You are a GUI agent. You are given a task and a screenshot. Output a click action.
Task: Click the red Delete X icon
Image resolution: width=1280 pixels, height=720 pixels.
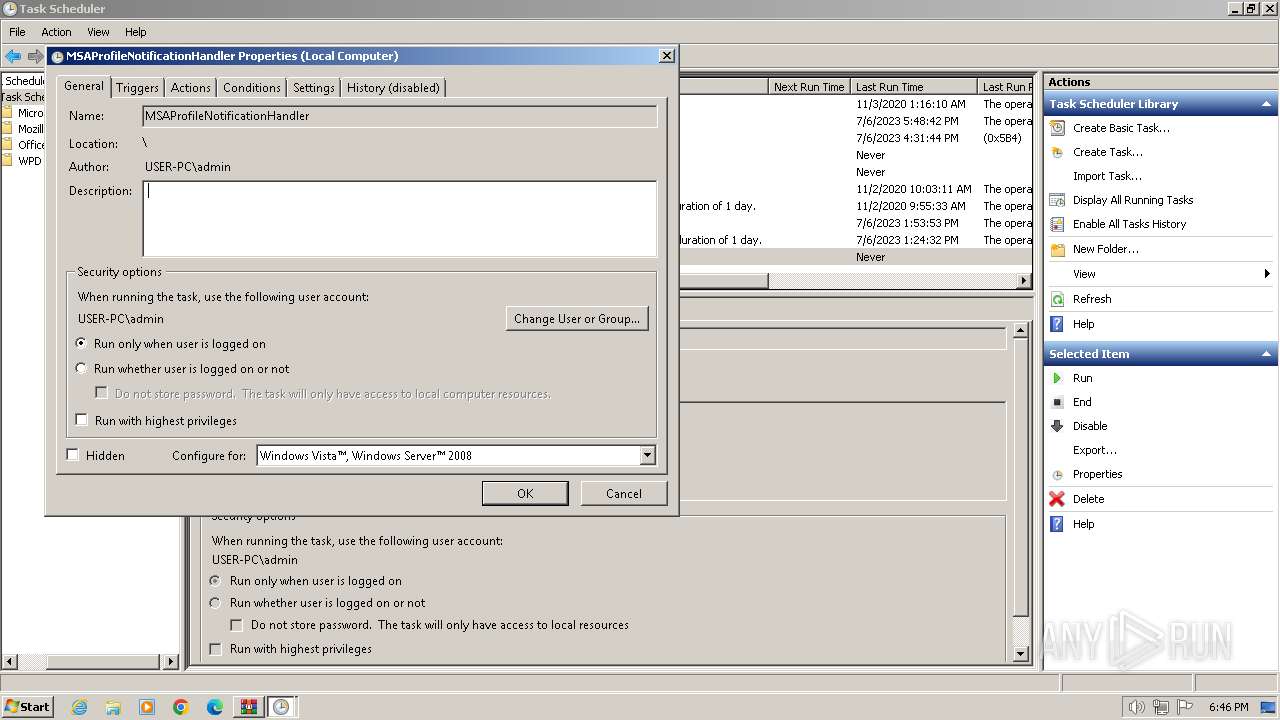click(1057, 499)
